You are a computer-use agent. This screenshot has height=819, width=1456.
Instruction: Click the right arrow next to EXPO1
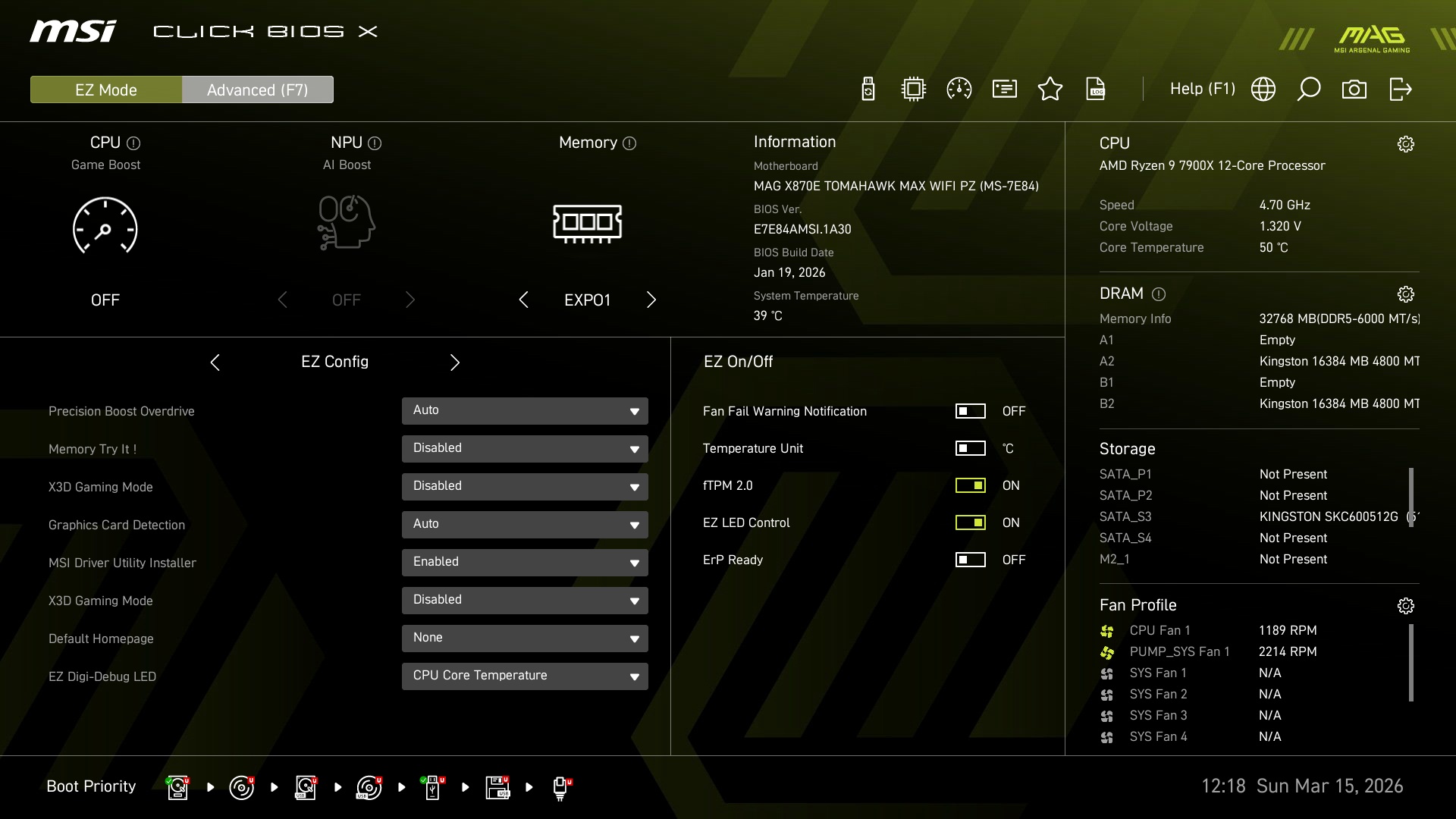[x=651, y=300]
